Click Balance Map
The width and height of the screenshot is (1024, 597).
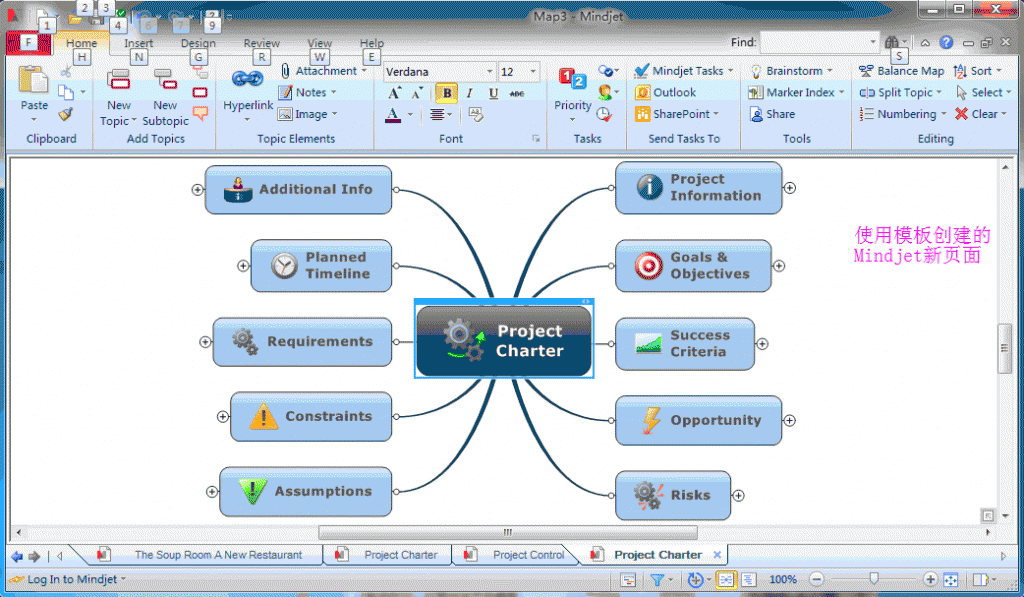pyautogui.click(x=901, y=71)
